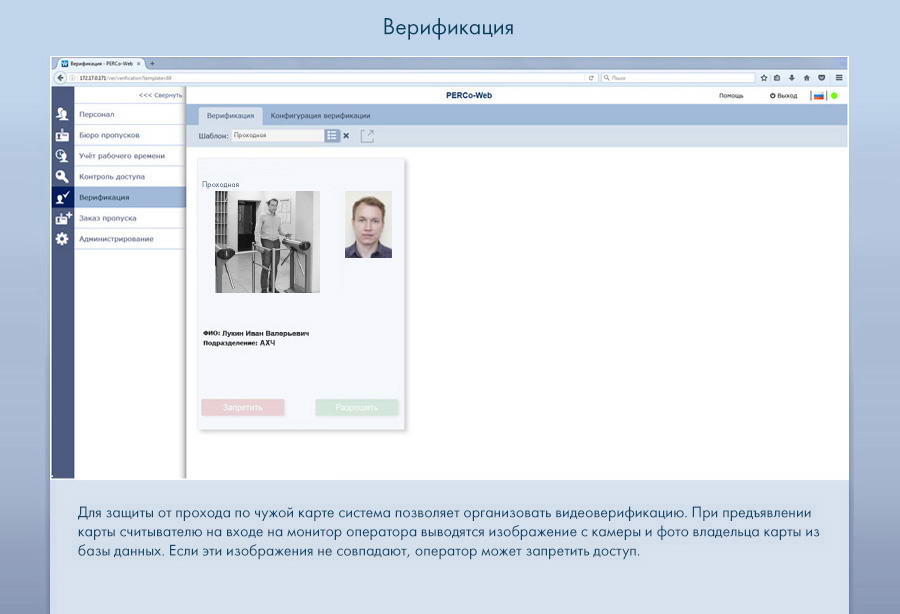The height and width of the screenshot is (614, 900).
Task: Click the open-in-new-window icon beside template
Action: (x=367, y=135)
